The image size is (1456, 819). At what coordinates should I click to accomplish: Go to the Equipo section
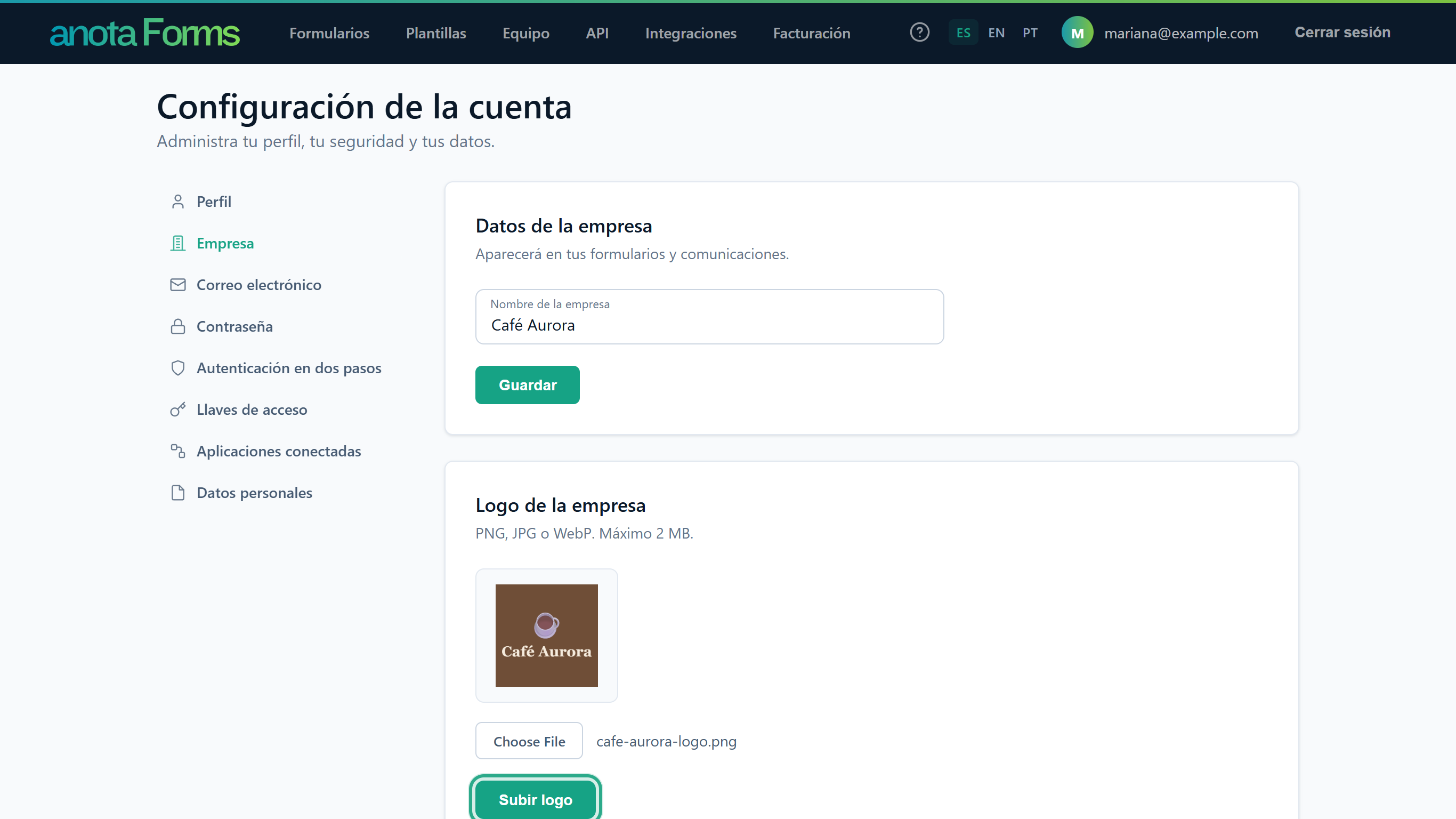pos(525,33)
